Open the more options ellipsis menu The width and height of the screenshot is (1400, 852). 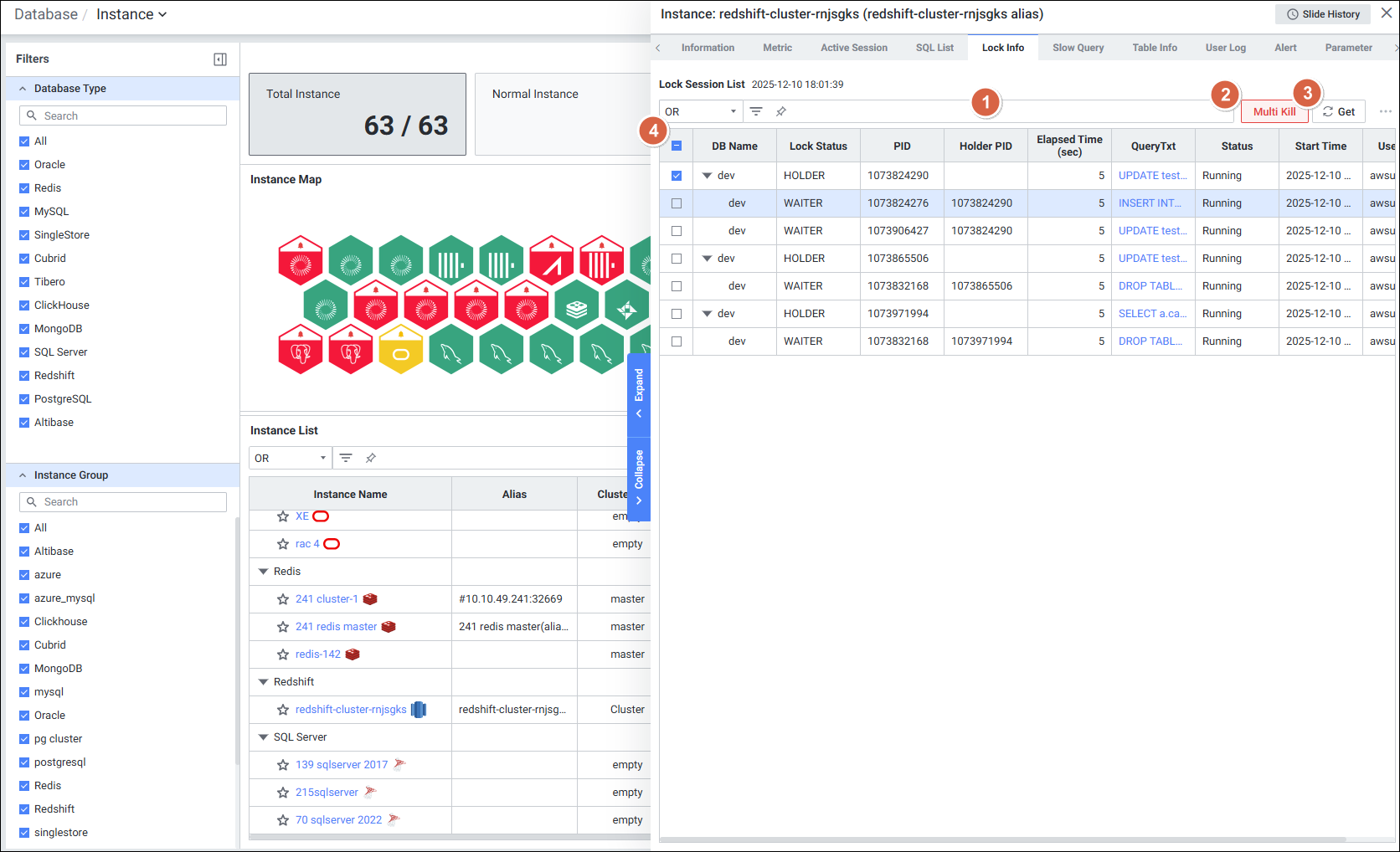(1385, 111)
